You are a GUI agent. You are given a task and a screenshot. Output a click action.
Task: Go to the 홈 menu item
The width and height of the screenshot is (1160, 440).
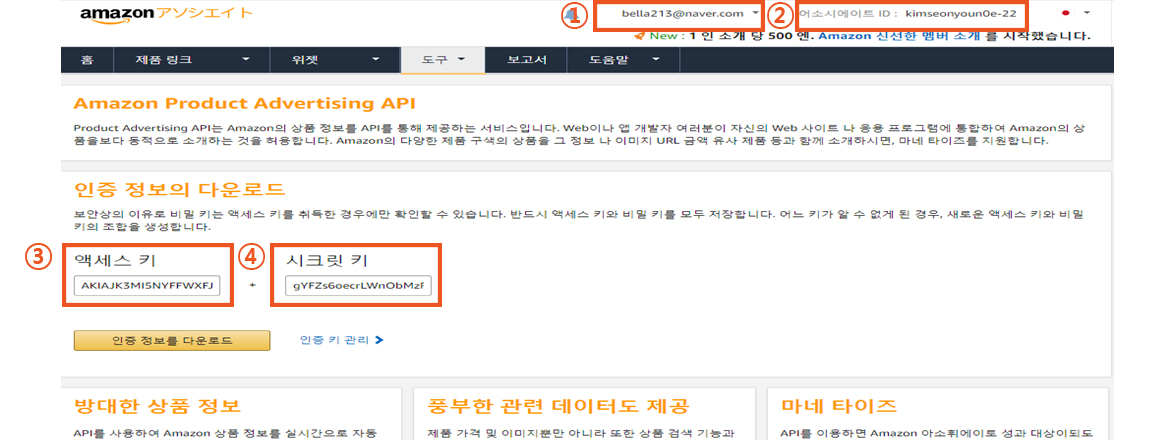pos(87,60)
